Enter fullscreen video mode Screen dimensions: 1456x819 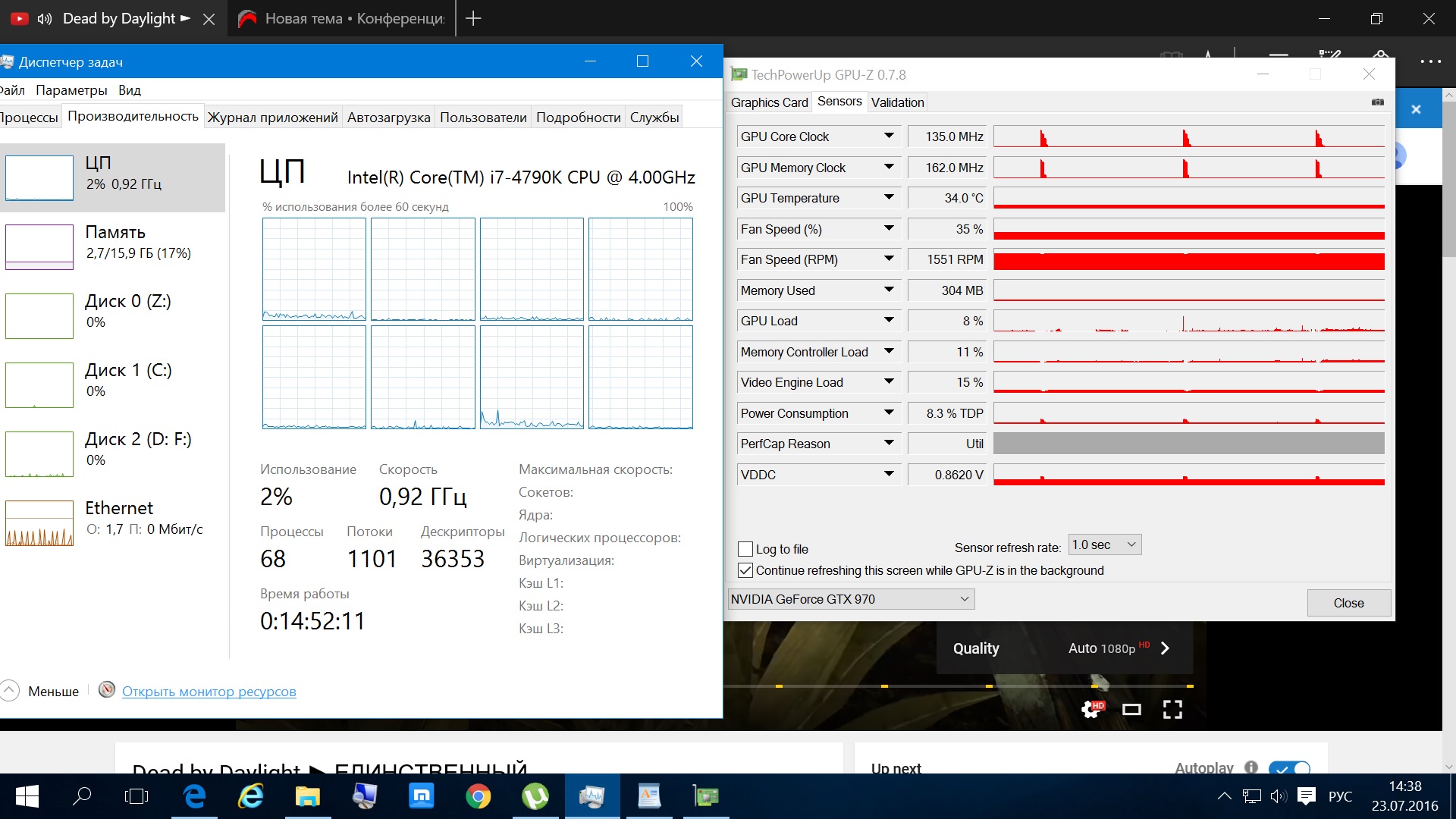pos(1172,710)
